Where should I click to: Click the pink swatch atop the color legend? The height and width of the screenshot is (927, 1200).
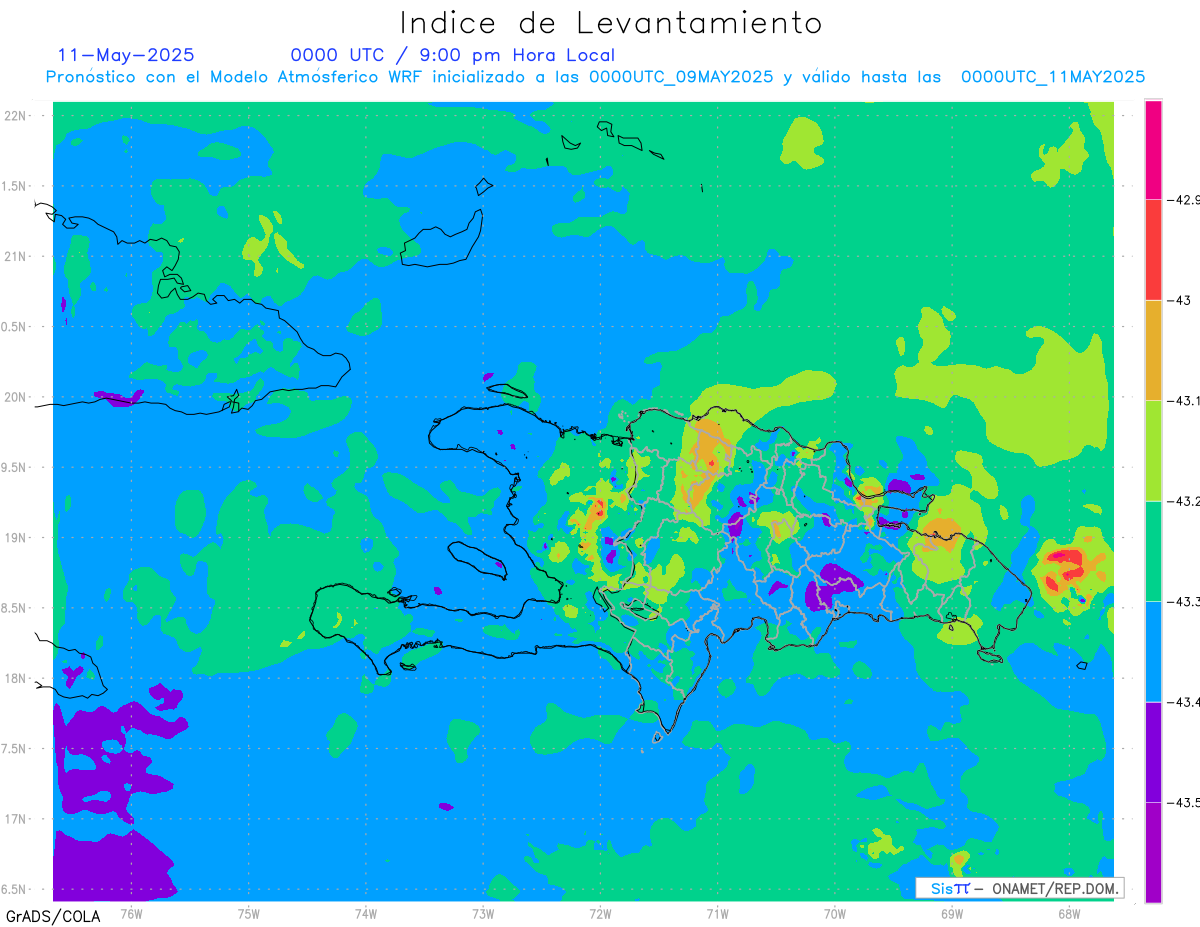1153,150
